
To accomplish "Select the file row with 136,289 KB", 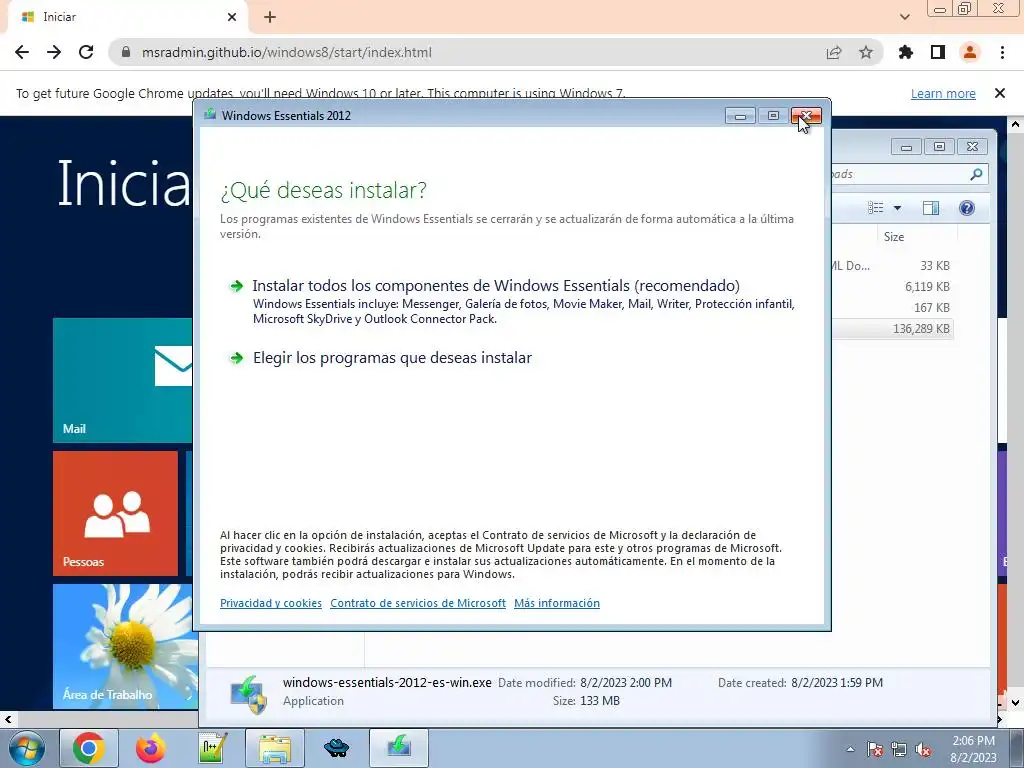I will tap(892, 328).
